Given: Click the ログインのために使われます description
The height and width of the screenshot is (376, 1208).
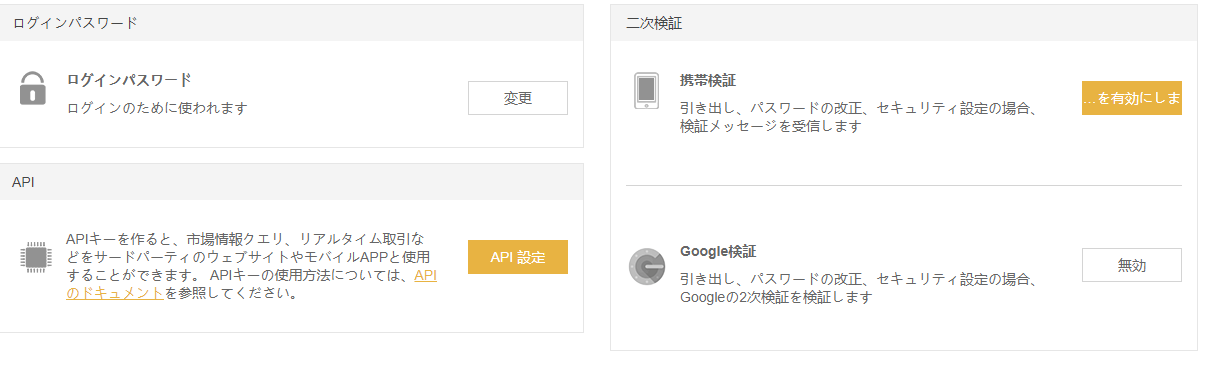Looking at the screenshot, I should tap(156, 108).
